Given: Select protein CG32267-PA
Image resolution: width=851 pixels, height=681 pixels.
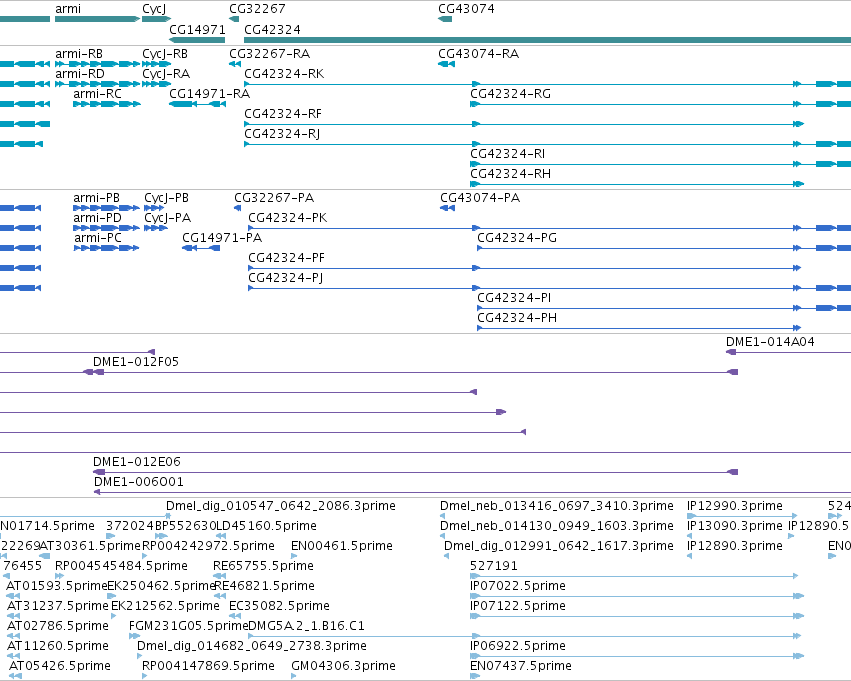Looking at the screenshot, I should [274, 198].
